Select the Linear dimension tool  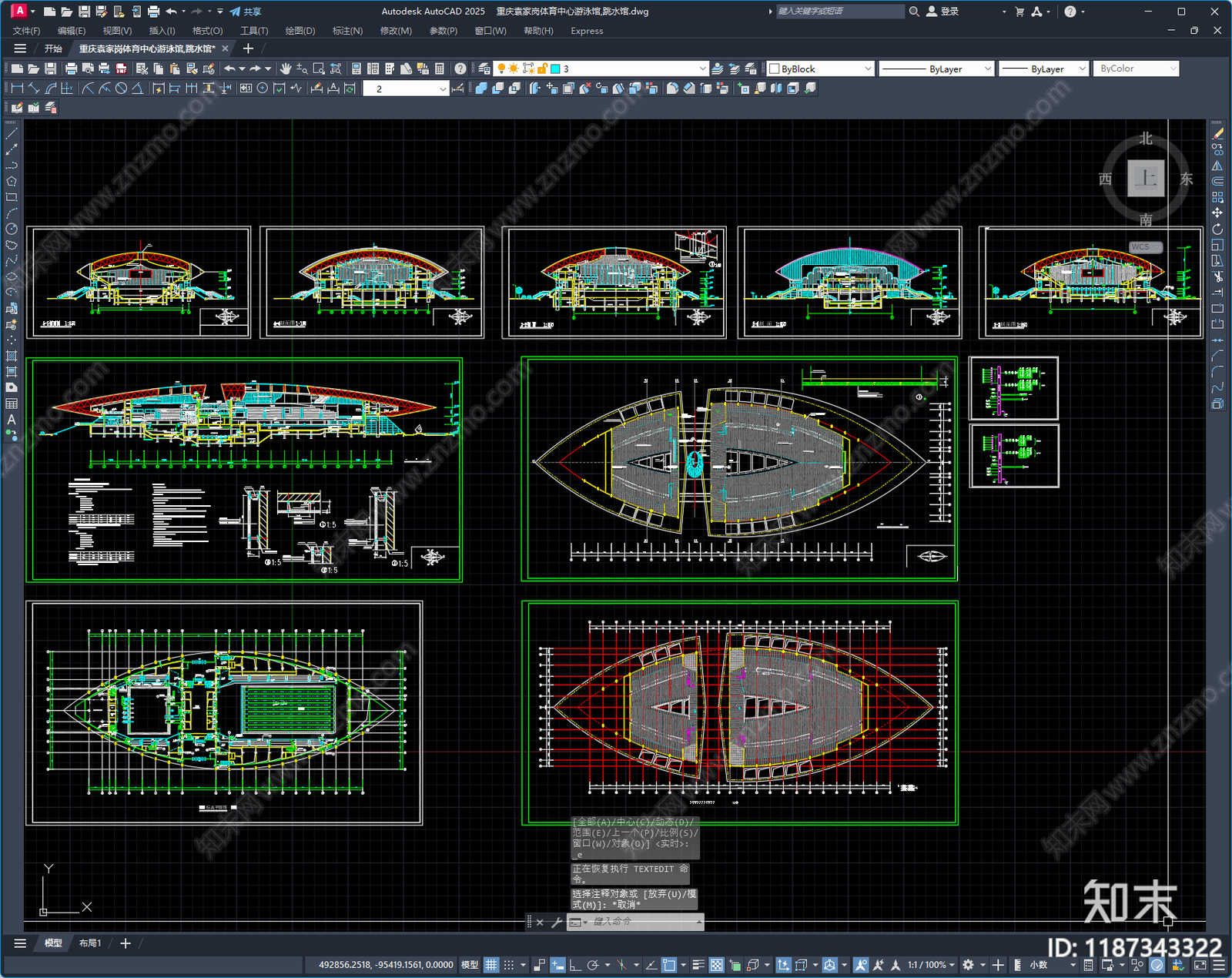[16, 89]
